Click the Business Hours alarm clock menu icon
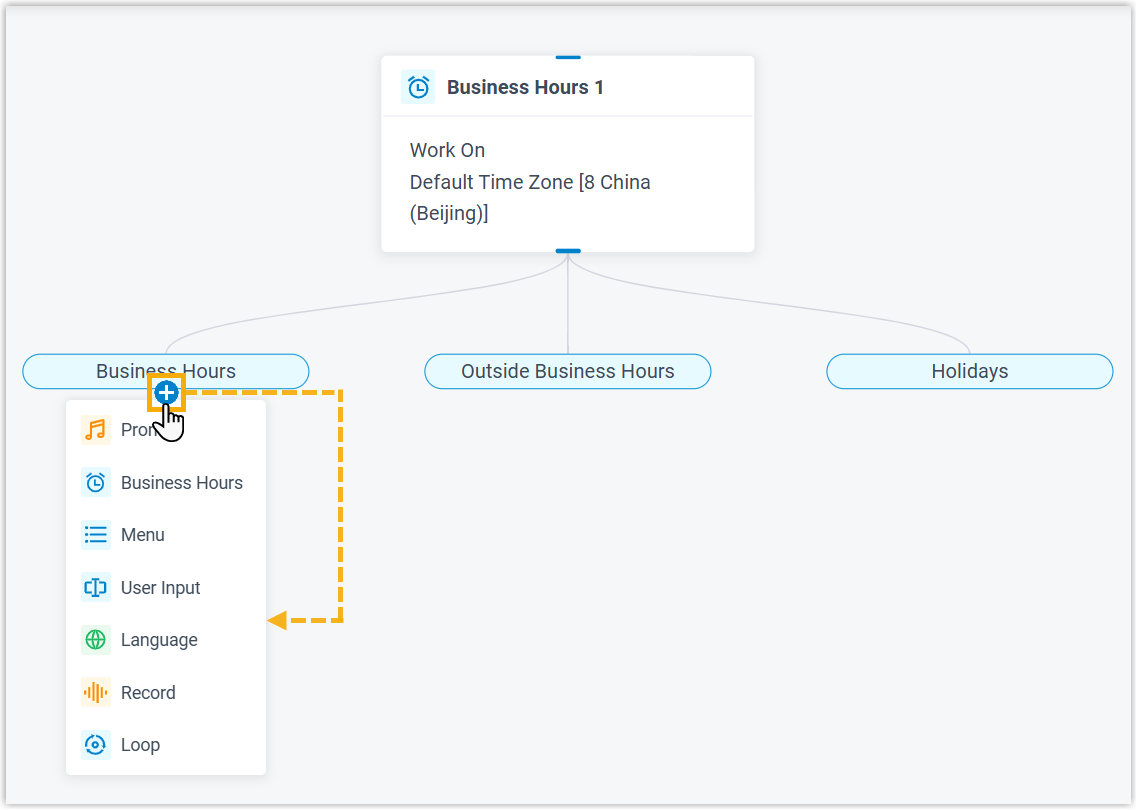 (x=96, y=483)
